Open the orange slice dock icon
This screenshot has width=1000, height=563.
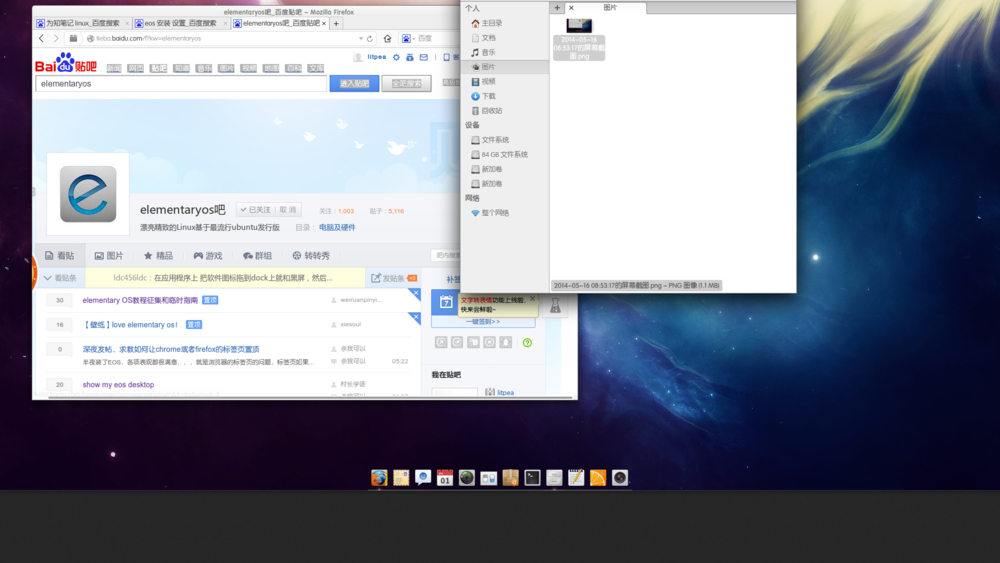pyautogui.click(x=598, y=478)
